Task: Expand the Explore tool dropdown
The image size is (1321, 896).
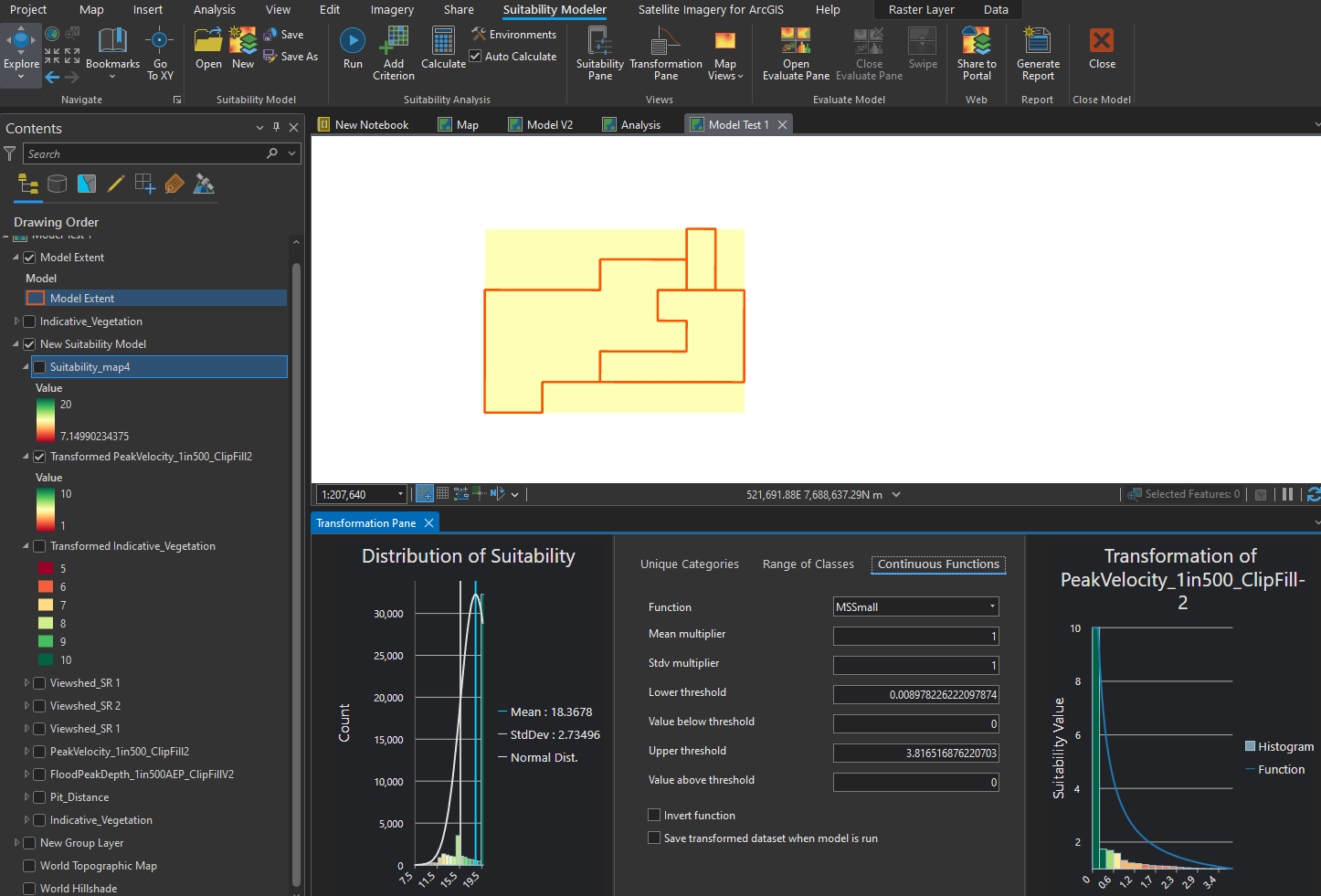Action: point(21,77)
